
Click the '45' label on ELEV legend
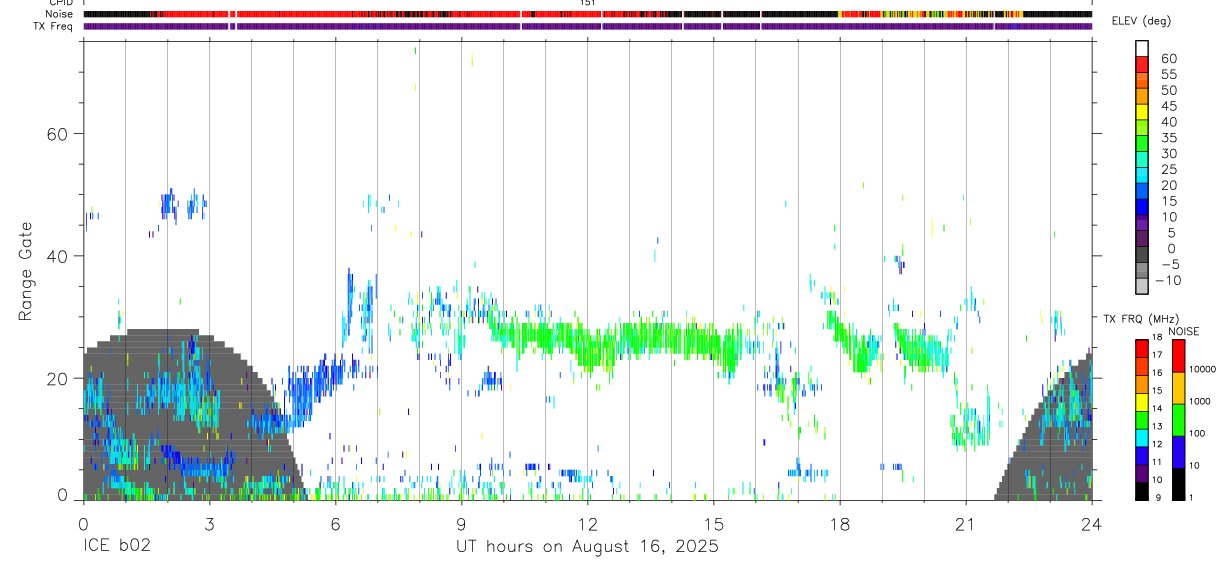1168,106
